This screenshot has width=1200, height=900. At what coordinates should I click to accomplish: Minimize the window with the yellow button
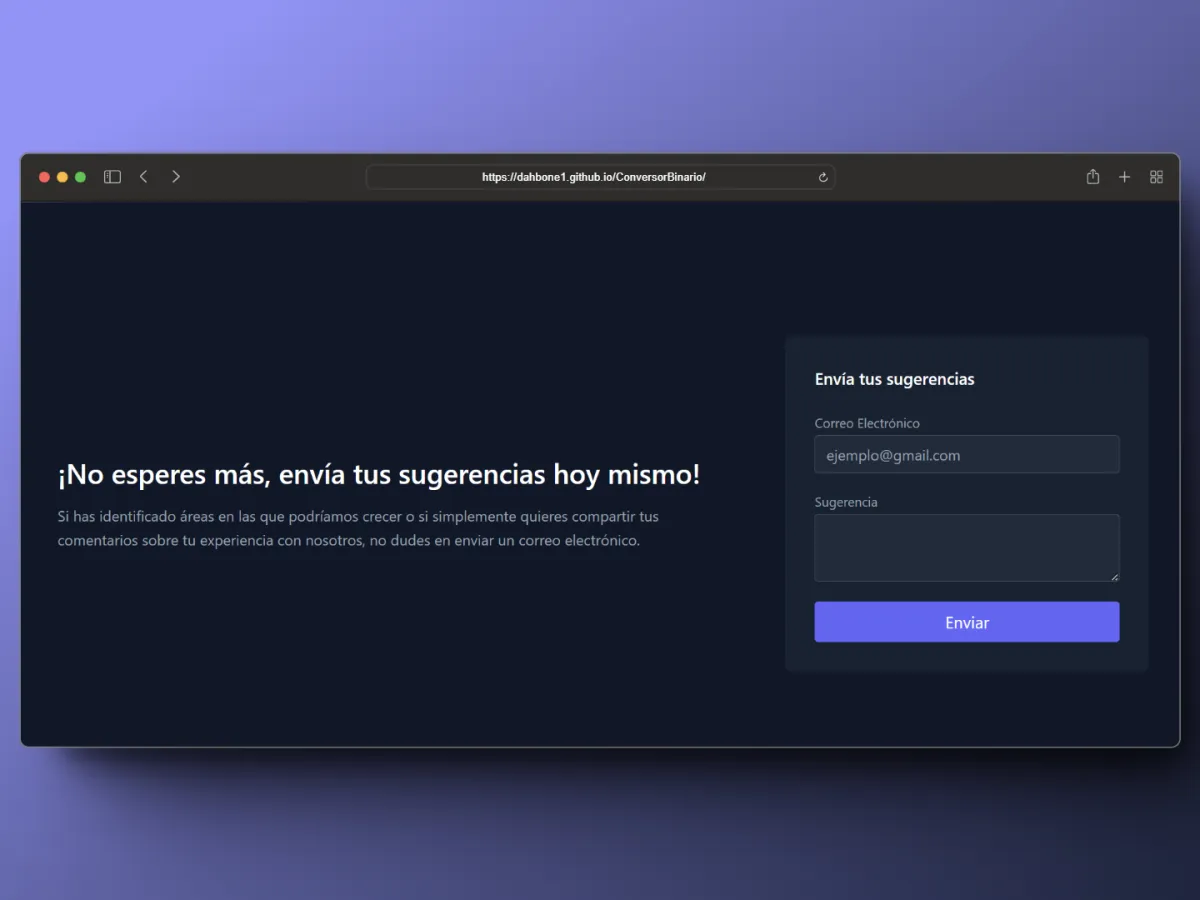[62, 177]
